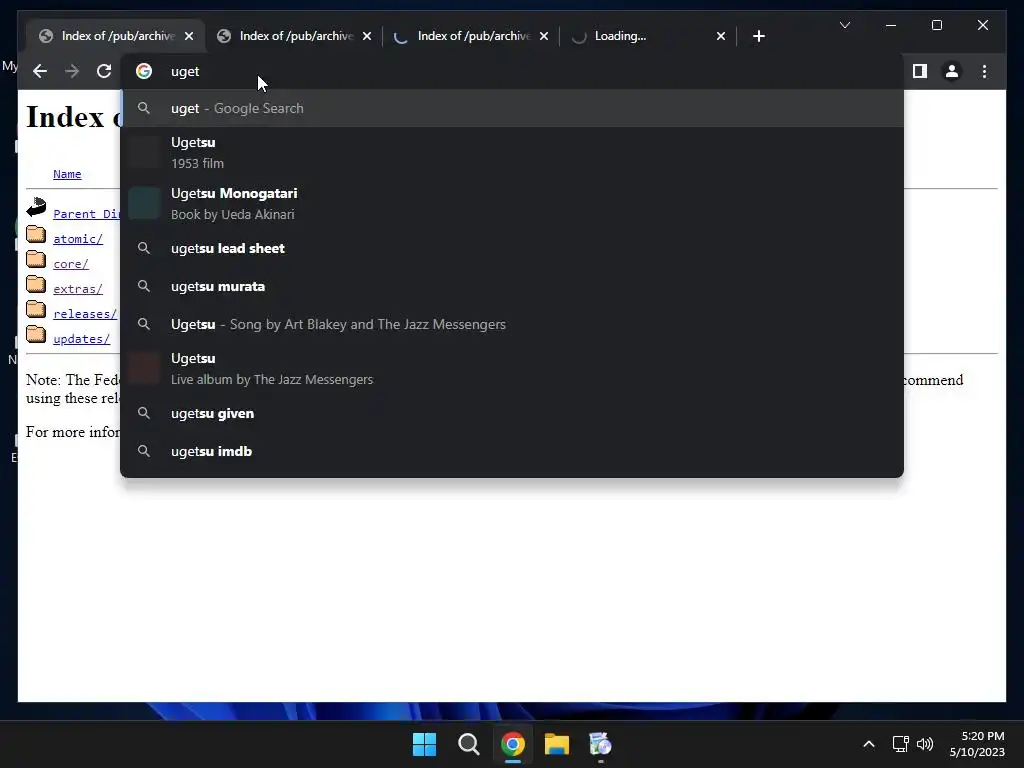
Task: Click the Ugetsu 1953 film thumbnail
Action: (144, 152)
